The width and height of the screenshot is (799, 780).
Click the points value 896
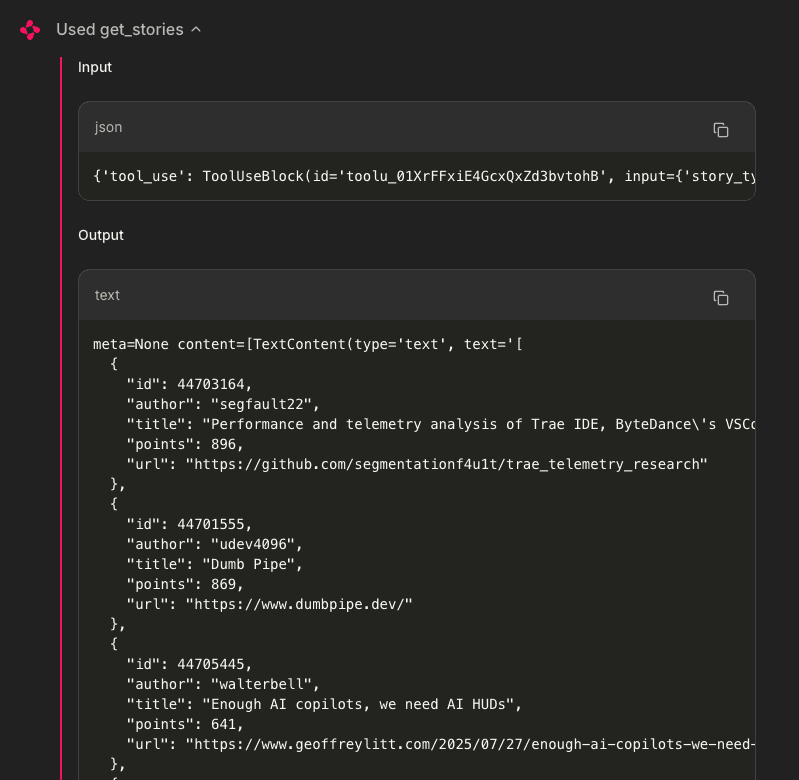tap(223, 444)
